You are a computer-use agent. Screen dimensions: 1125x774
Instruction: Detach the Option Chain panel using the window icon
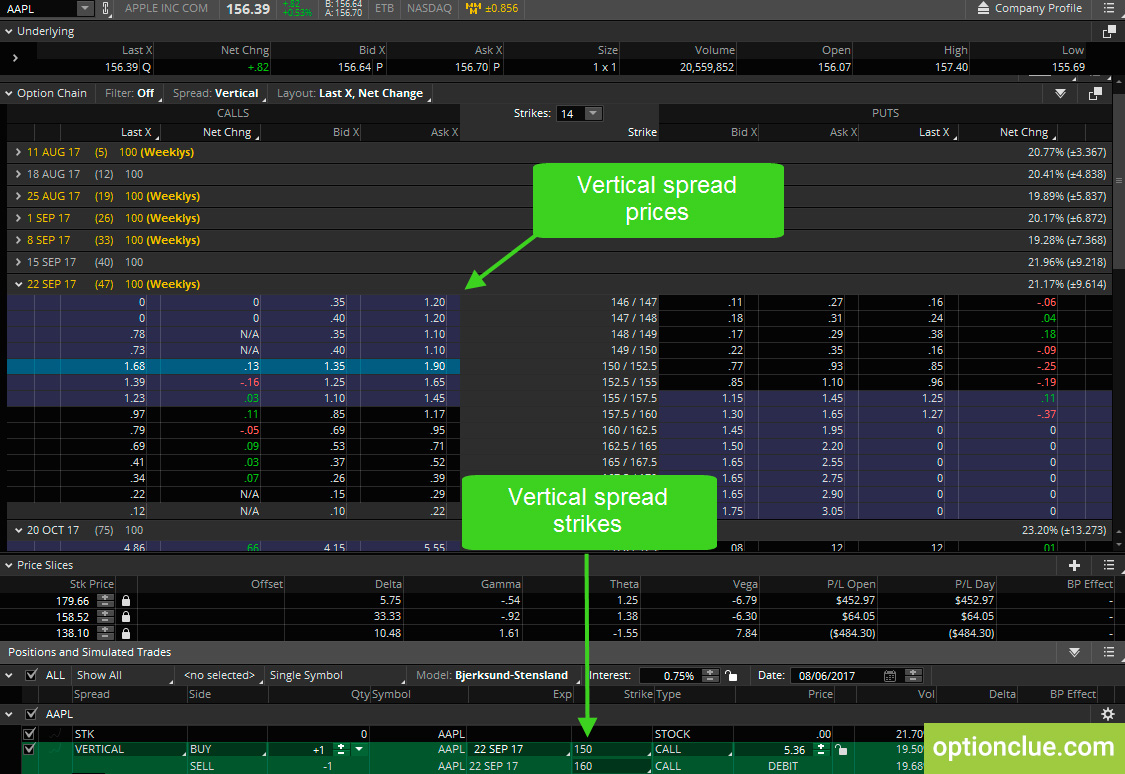coord(1095,93)
